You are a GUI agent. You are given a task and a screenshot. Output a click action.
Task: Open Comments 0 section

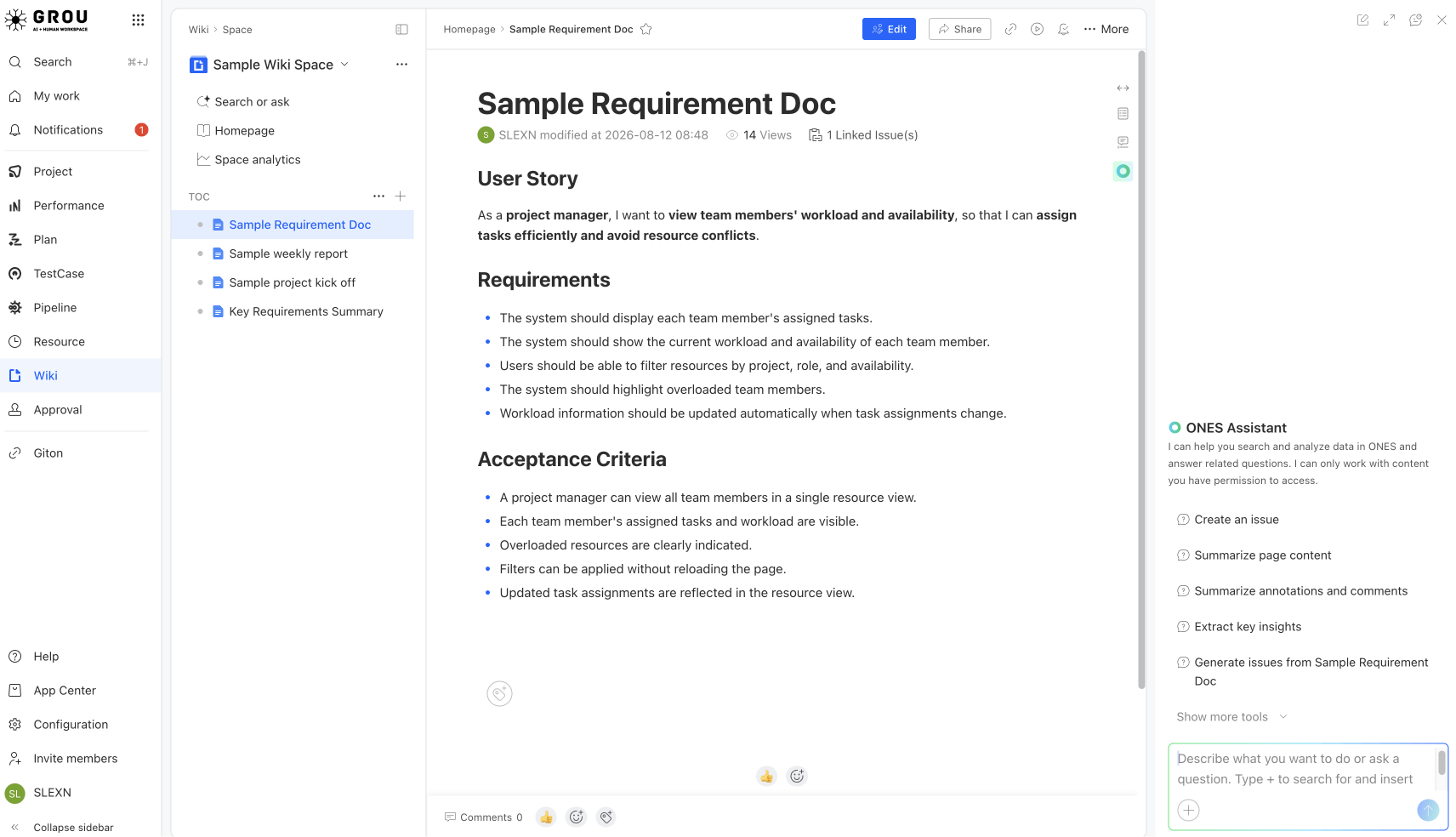tap(483, 817)
